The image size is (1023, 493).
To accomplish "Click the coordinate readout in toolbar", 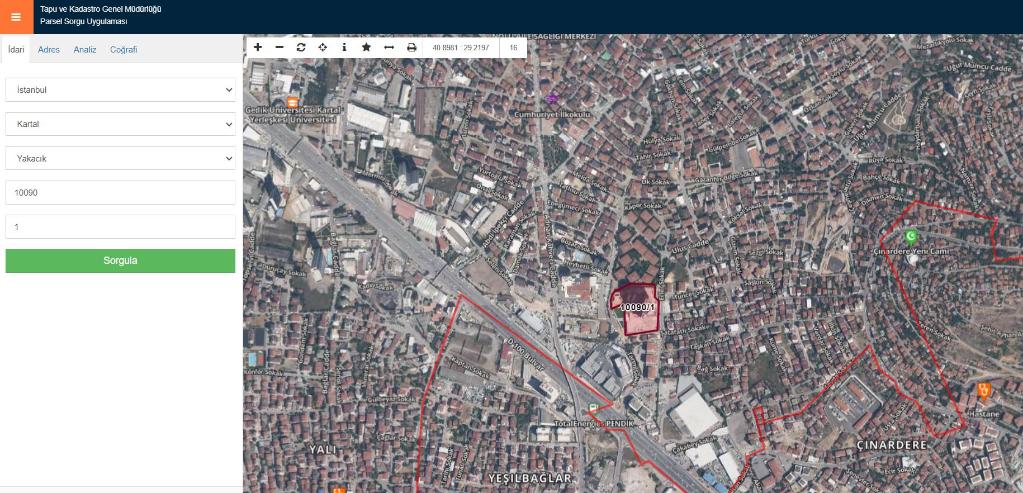I will coord(461,48).
